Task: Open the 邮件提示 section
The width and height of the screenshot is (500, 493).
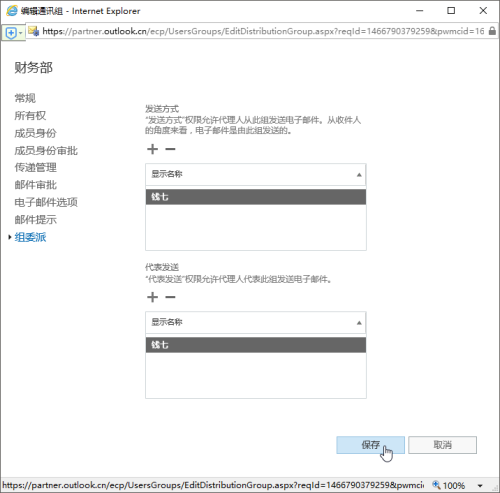Action: [35, 219]
